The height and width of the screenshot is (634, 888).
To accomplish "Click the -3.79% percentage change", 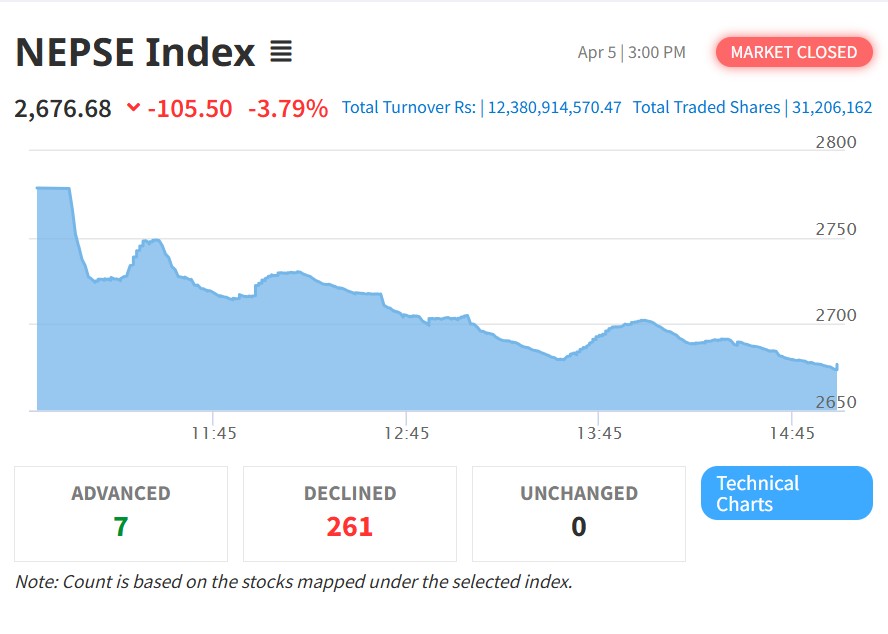I will (x=288, y=108).
